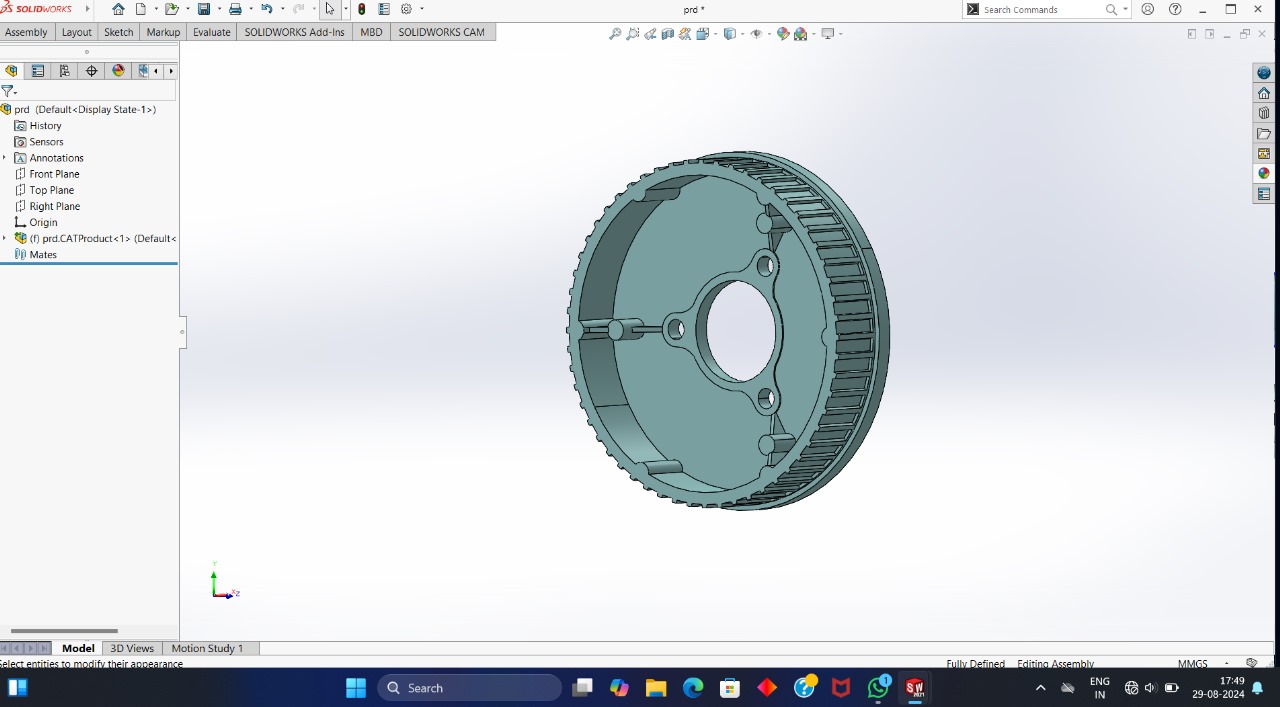Image resolution: width=1280 pixels, height=707 pixels.
Task: Print the document using the Print icon
Action: (x=235, y=9)
